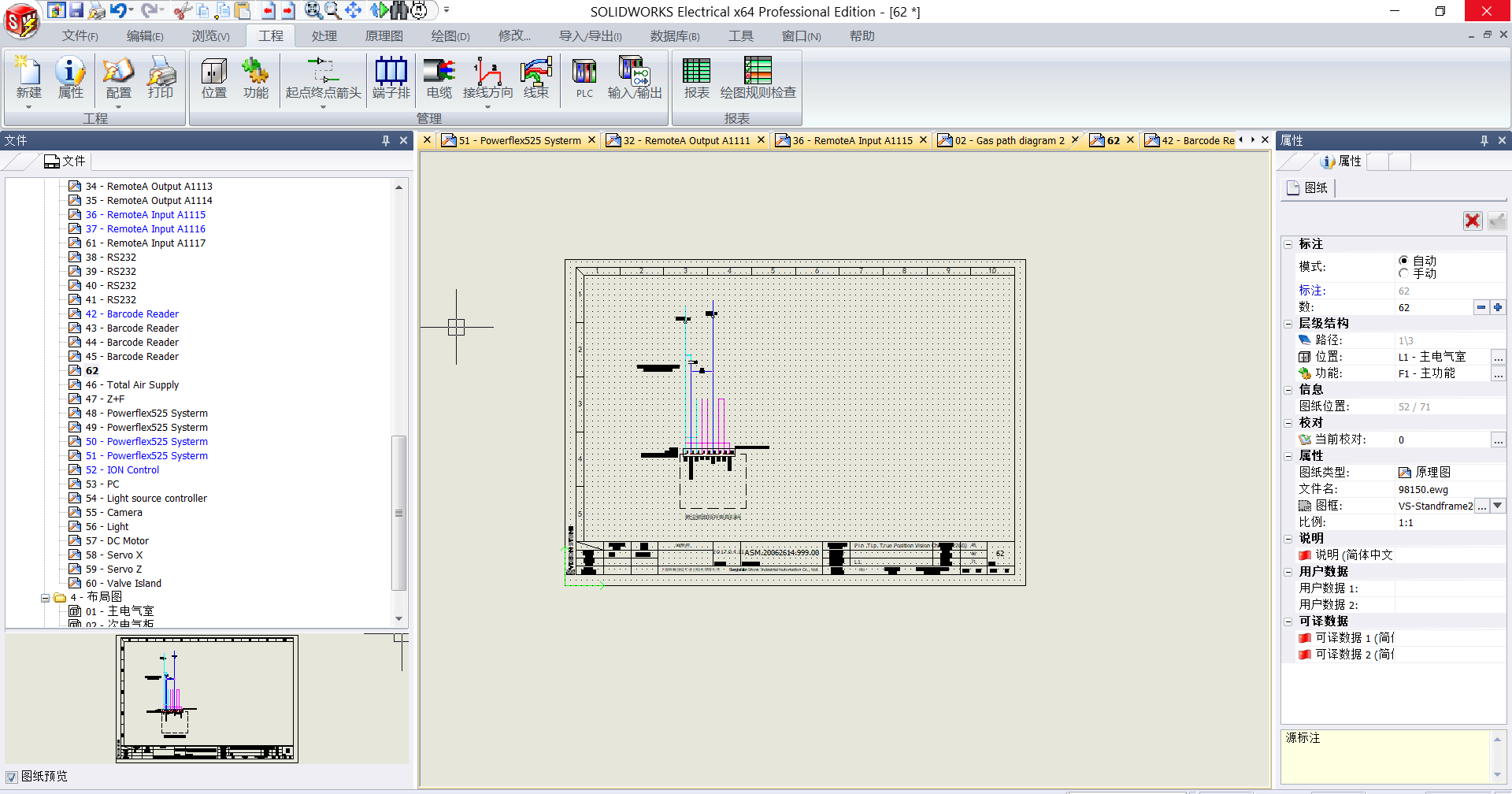This screenshot has width=1512, height=794.
Task: Increase mark number with plus button
Action: tap(1498, 307)
